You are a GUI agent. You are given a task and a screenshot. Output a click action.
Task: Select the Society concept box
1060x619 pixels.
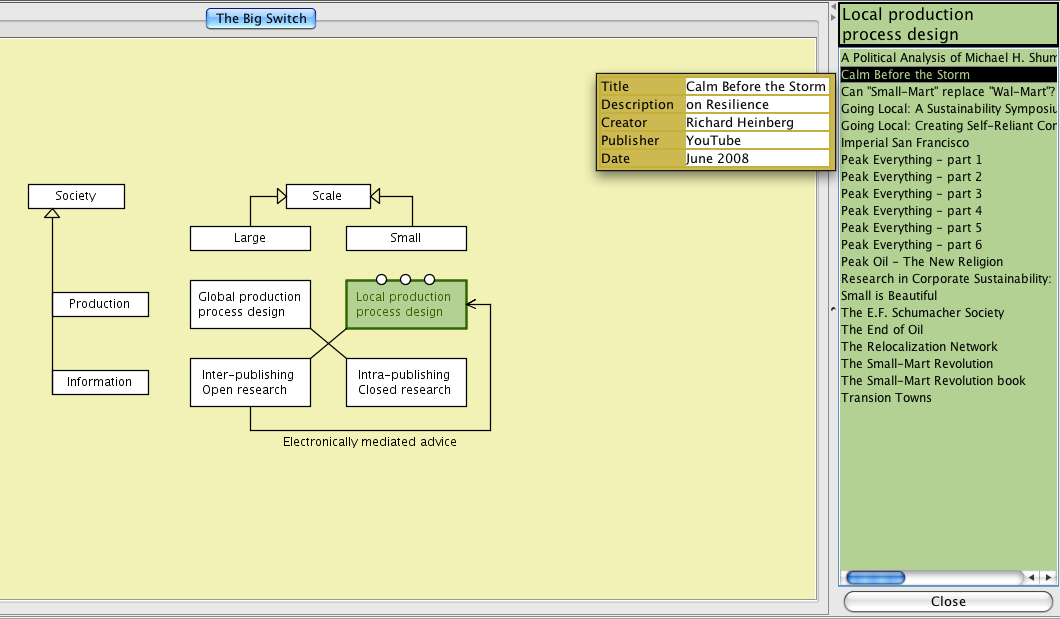click(x=76, y=196)
